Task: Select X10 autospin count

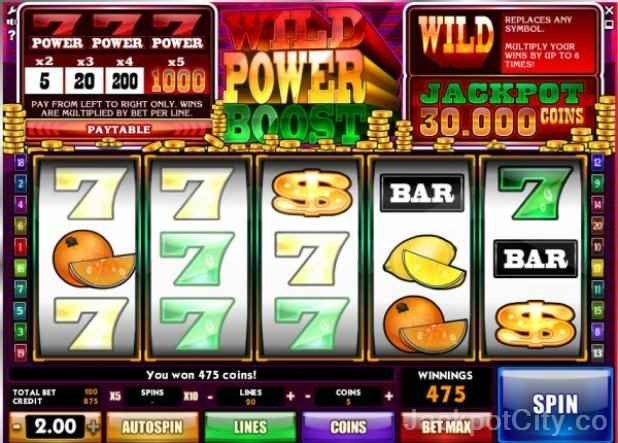Action: point(190,396)
